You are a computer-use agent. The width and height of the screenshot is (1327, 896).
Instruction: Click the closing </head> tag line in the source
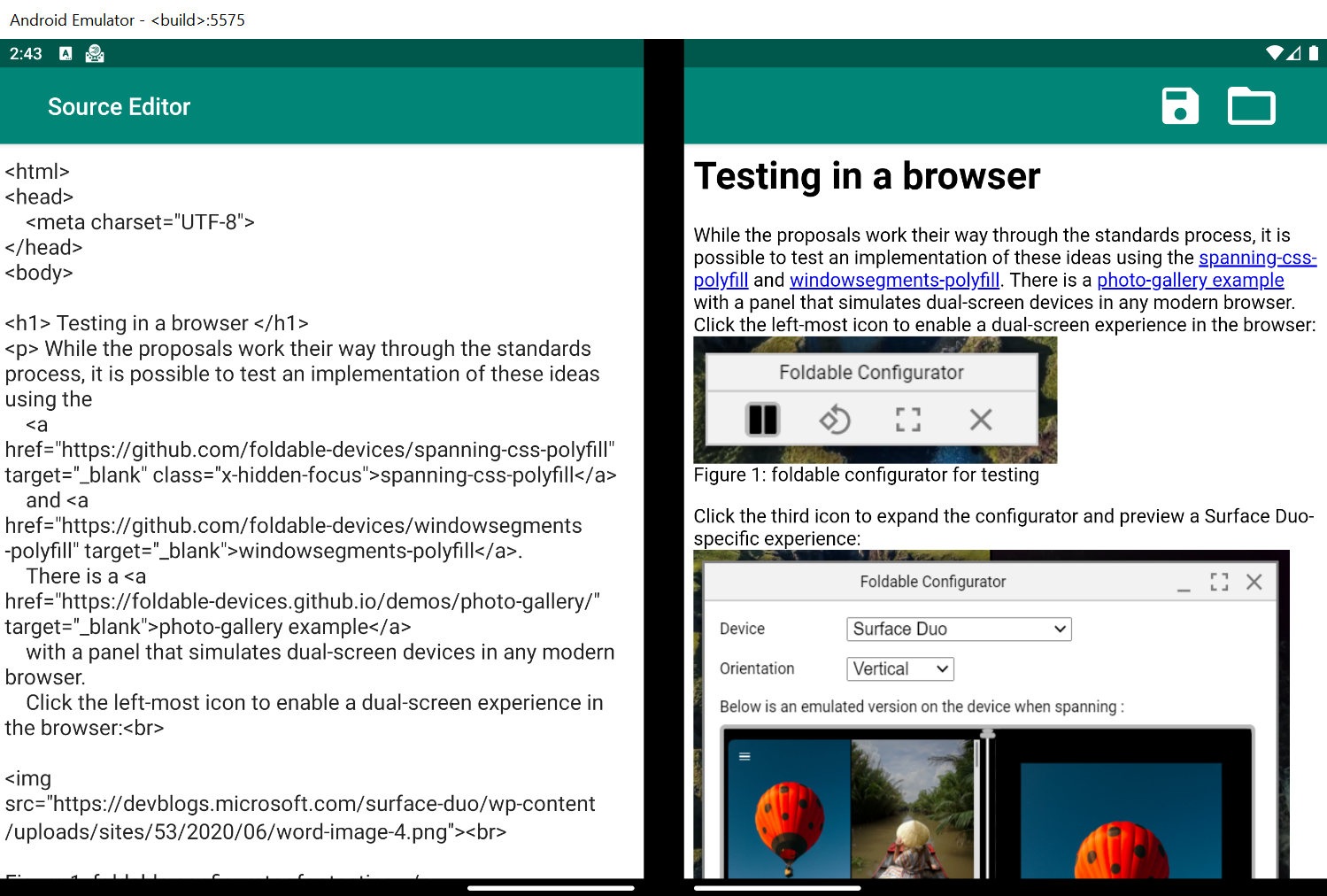click(43, 248)
